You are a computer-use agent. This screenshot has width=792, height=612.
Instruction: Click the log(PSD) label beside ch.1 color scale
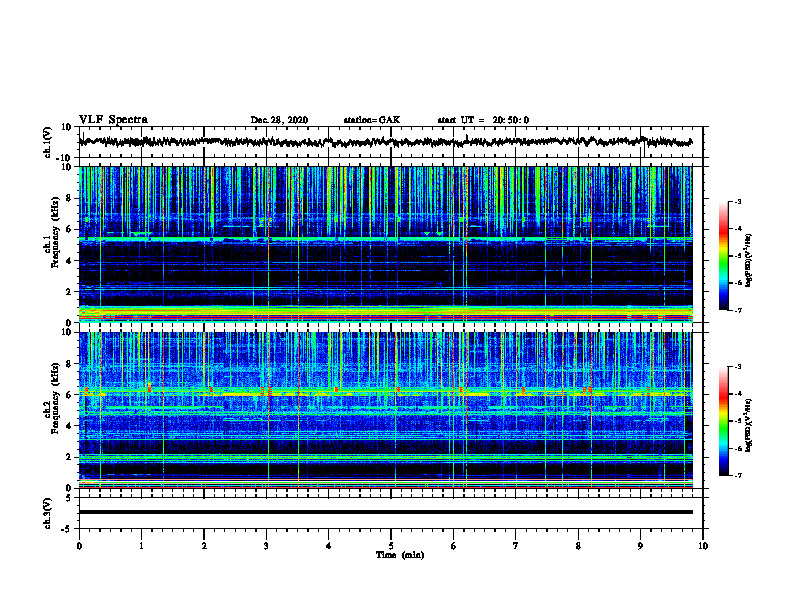point(749,261)
